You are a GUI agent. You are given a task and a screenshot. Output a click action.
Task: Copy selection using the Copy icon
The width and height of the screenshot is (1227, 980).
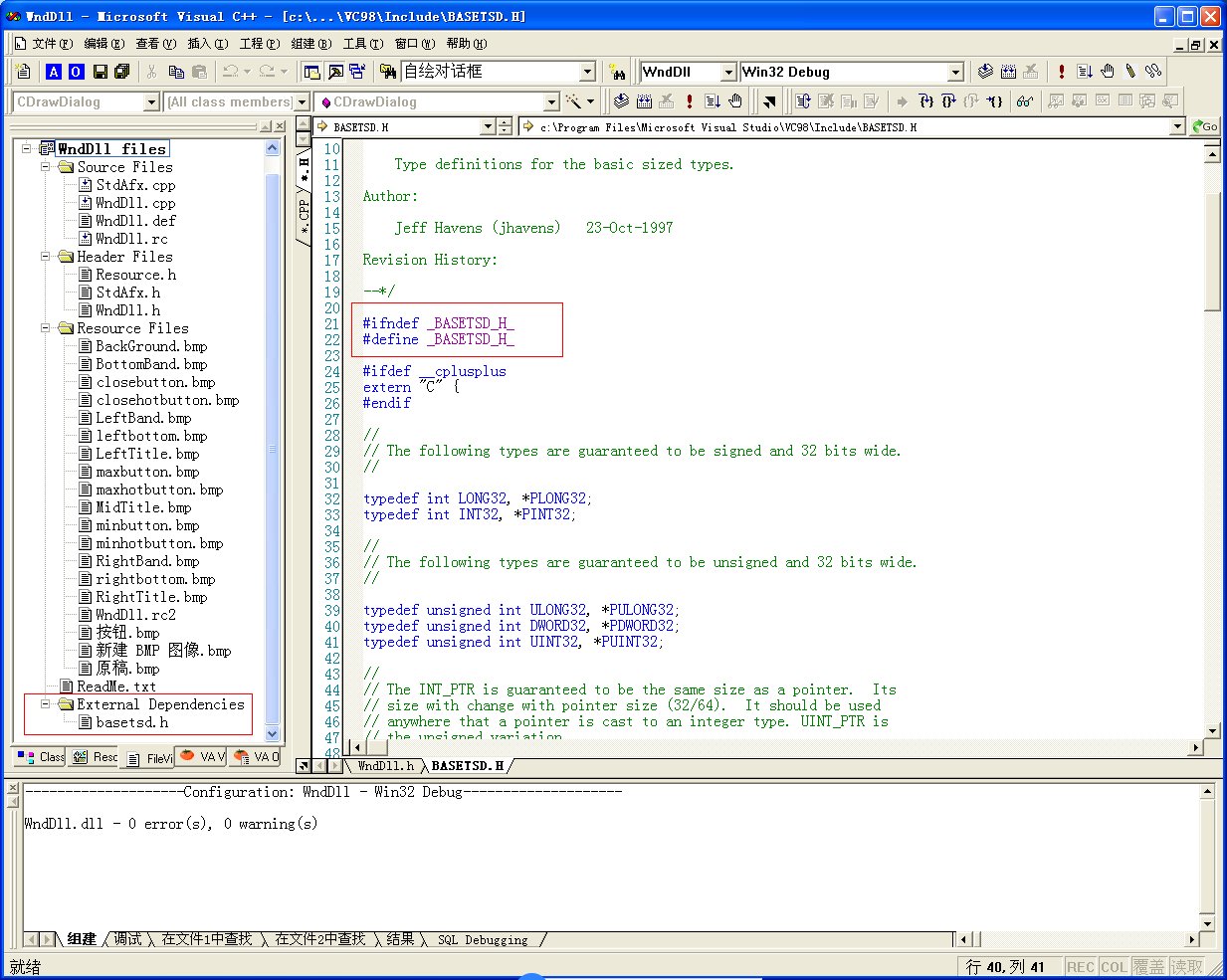coord(176,72)
